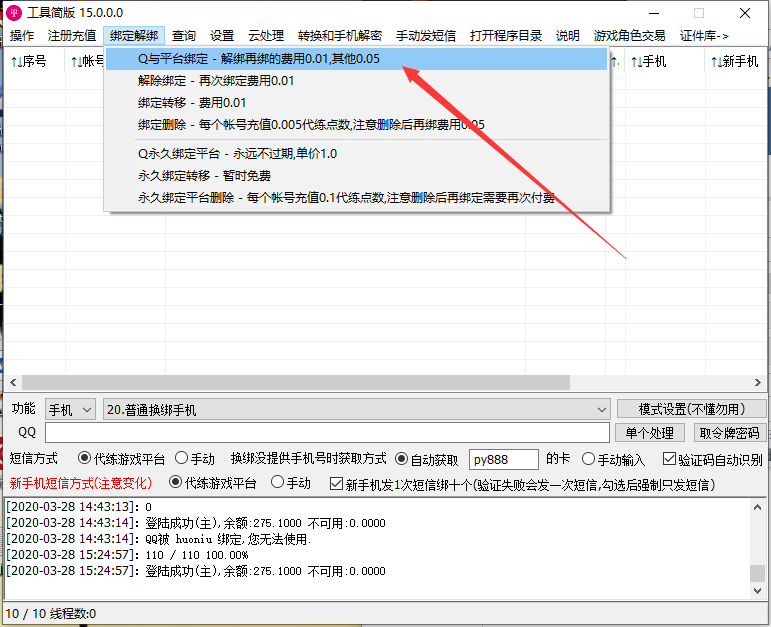Image resolution: width=771 pixels, height=627 pixels.
Task: Expand the 功能 手机 dropdown
Action: (x=70, y=410)
